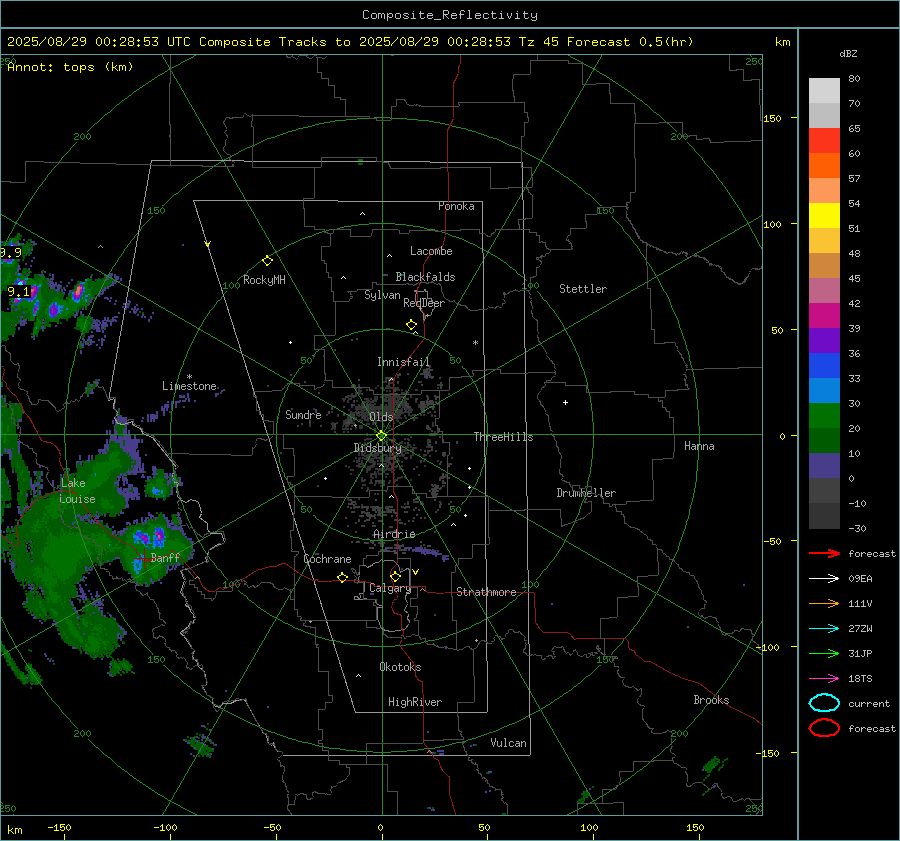Click the Lacombe city label
This screenshot has height=841, width=900.
tap(431, 251)
